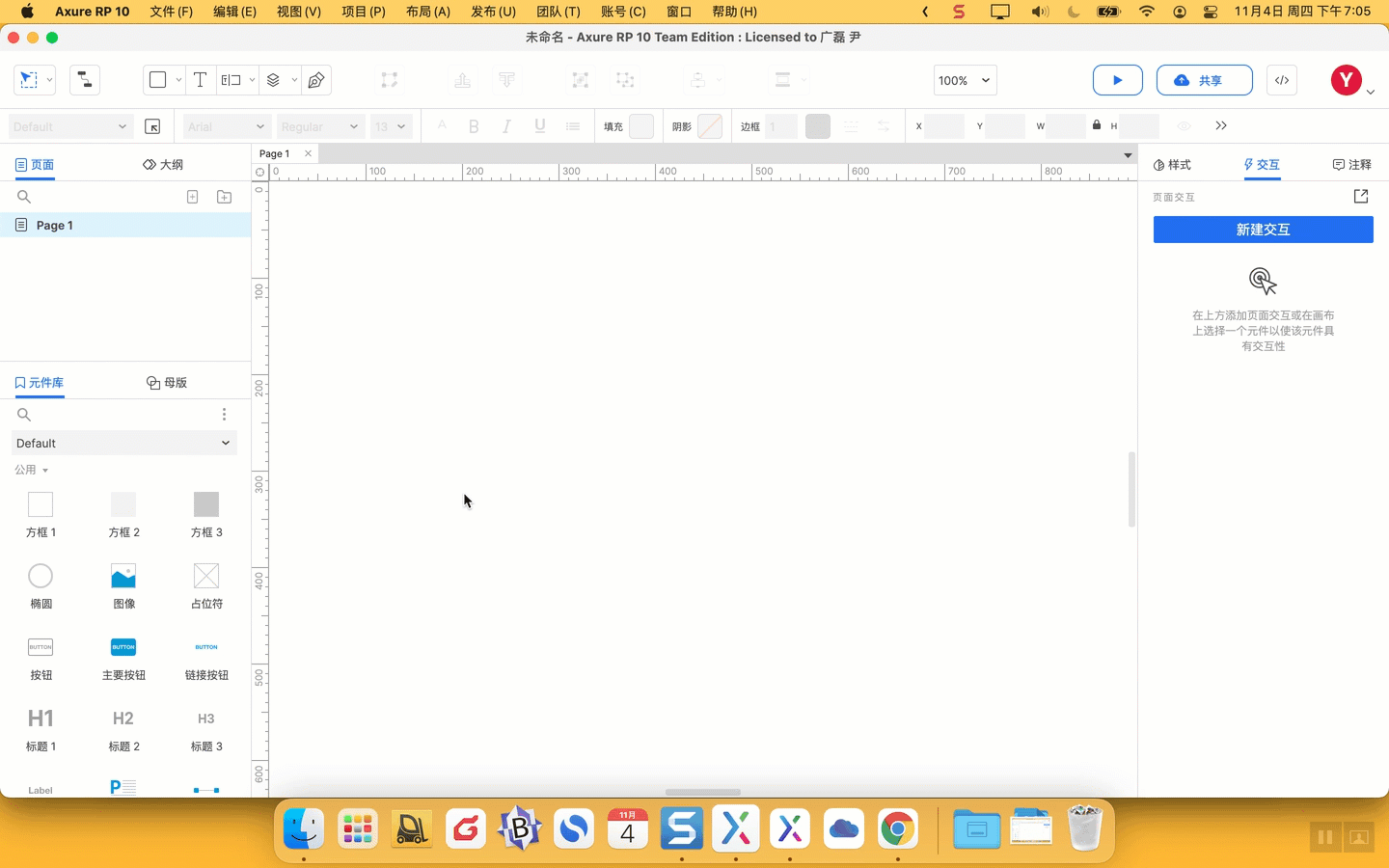
Task: Open the zoom level 100% dropdown
Action: point(965,80)
